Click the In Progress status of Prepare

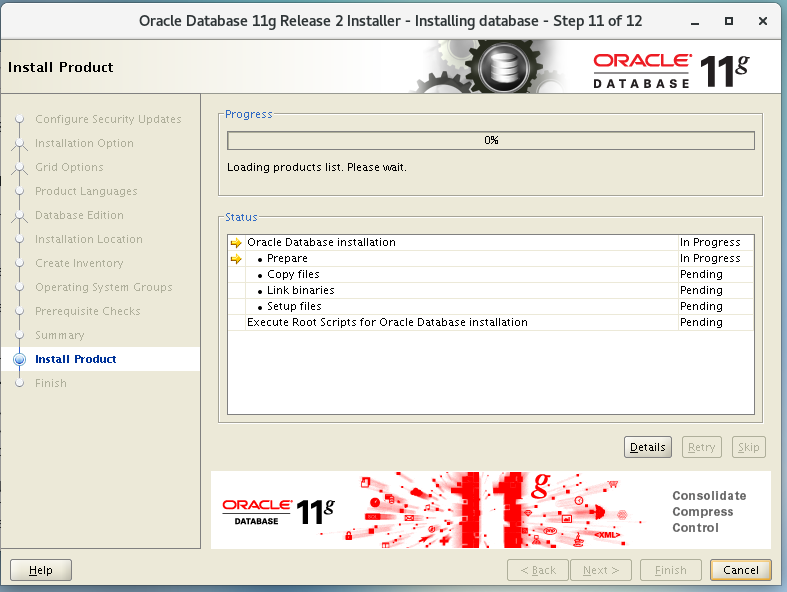coord(710,259)
